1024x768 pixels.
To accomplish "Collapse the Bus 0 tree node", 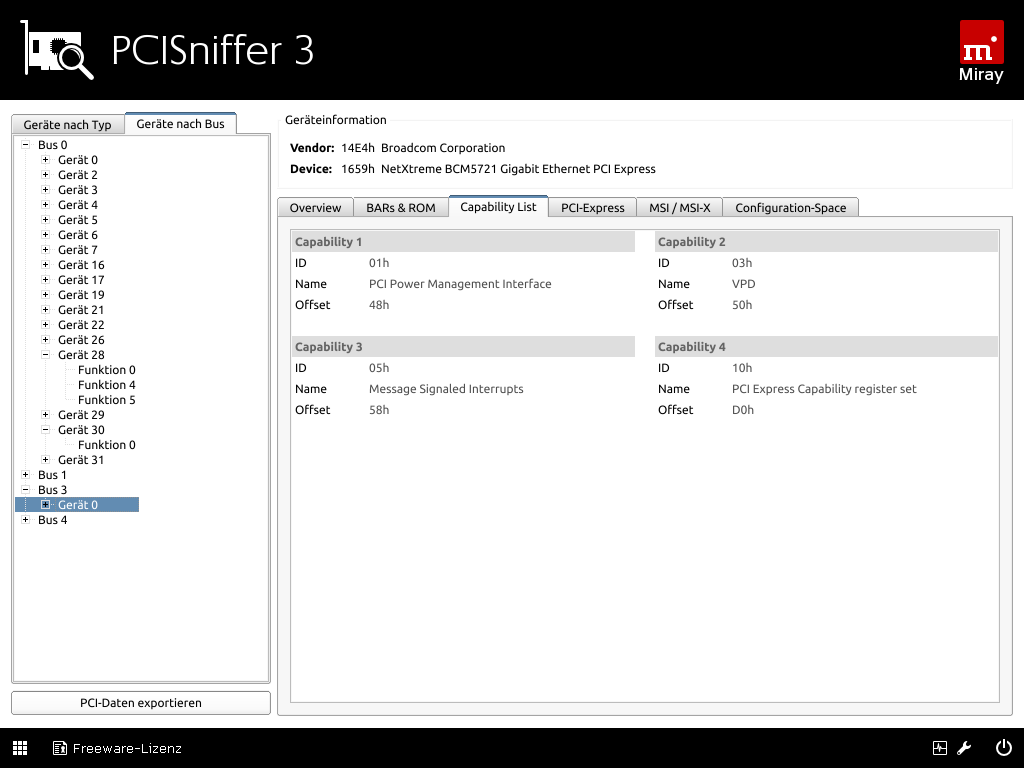I will (x=25, y=144).
